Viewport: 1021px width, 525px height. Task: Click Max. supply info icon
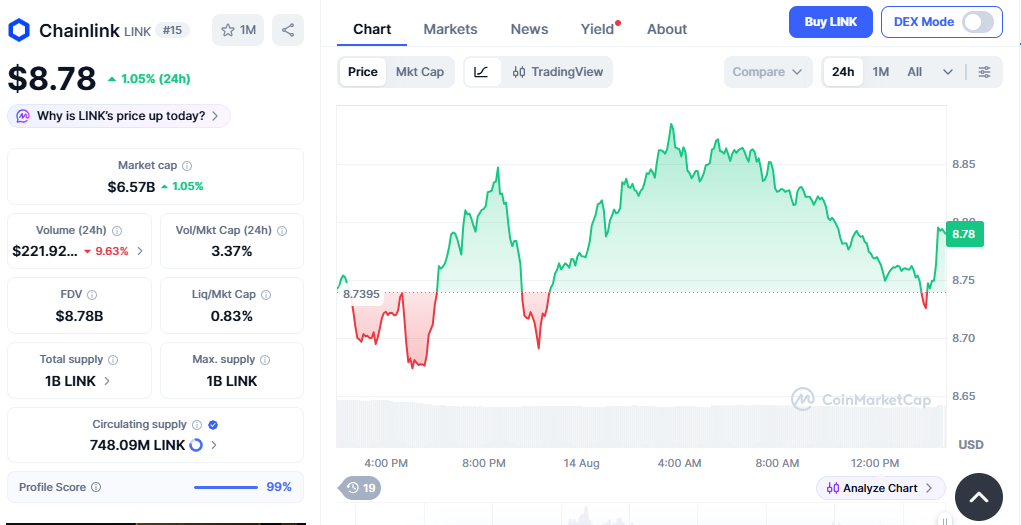pos(265,360)
